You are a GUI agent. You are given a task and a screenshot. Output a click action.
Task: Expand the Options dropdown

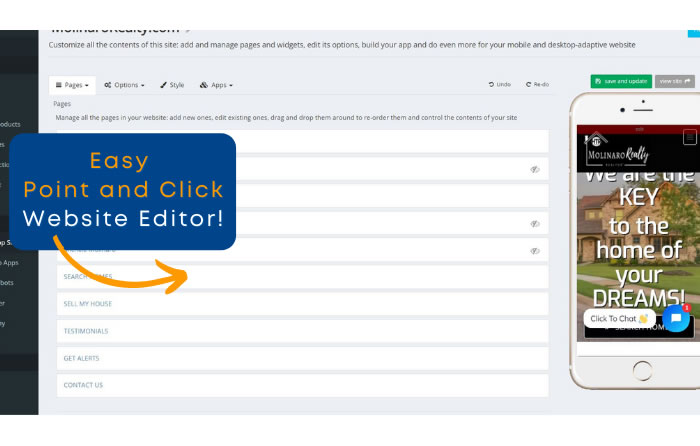125,85
